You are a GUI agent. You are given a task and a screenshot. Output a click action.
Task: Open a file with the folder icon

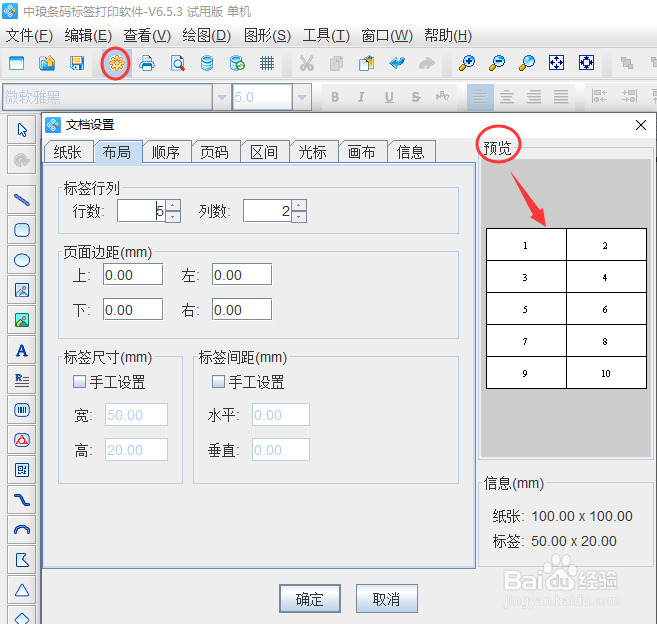(x=47, y=63)
